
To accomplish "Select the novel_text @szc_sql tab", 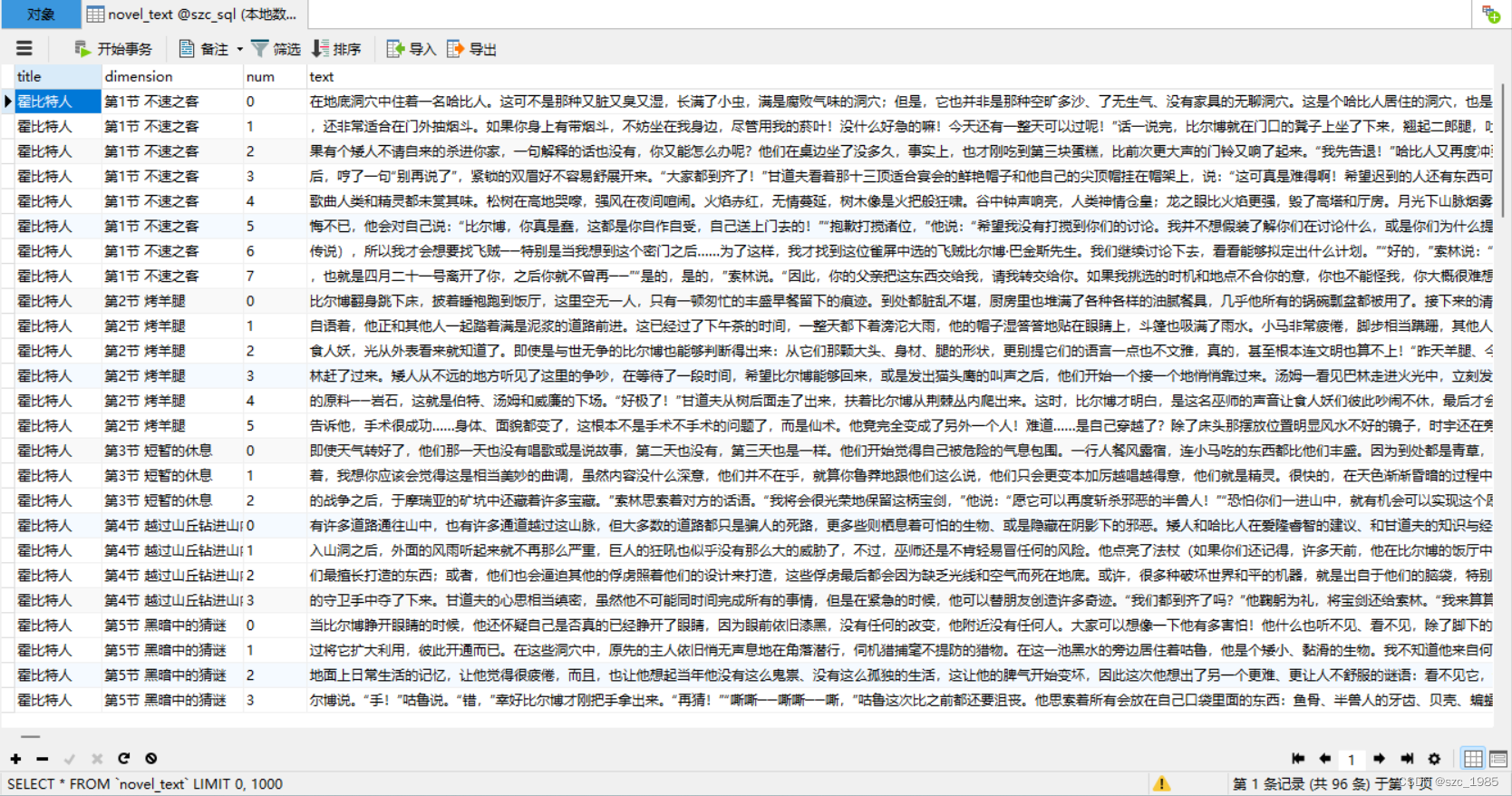I will (195, 14).
